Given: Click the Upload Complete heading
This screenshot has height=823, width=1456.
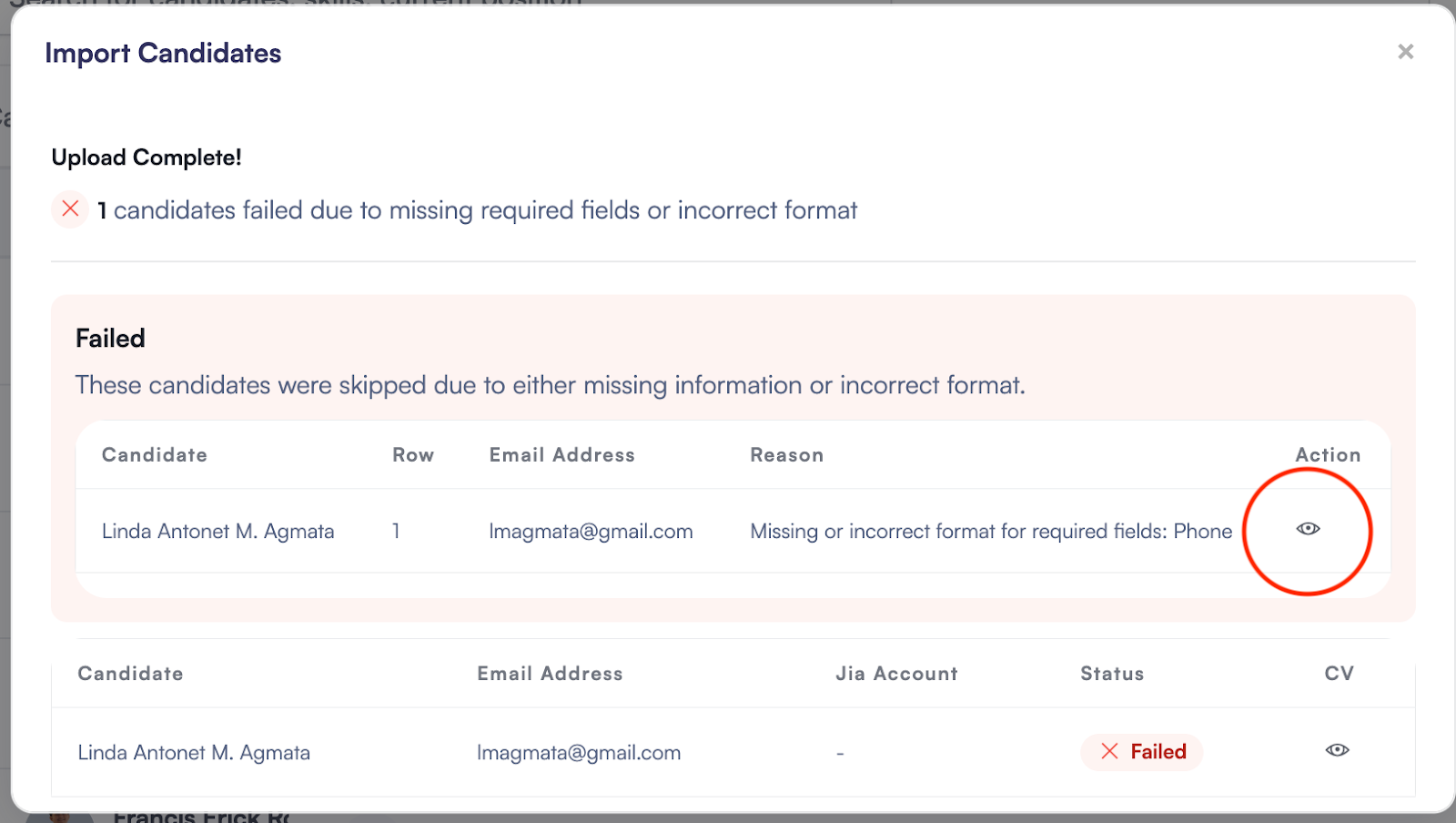Looking at the screenshot, I should point(147,157).
